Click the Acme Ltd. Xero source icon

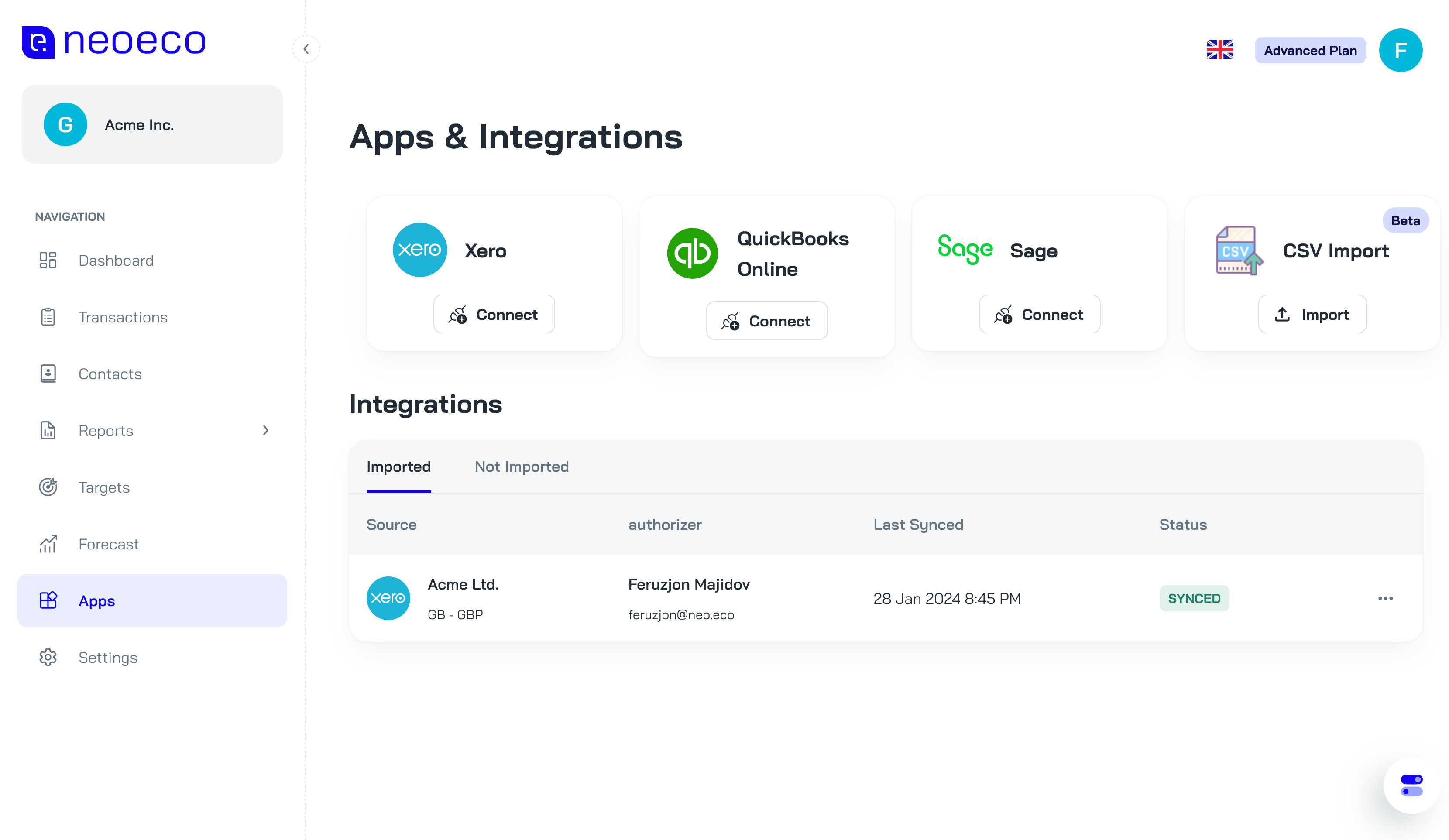pyautogui.click(x=388, y=598)
